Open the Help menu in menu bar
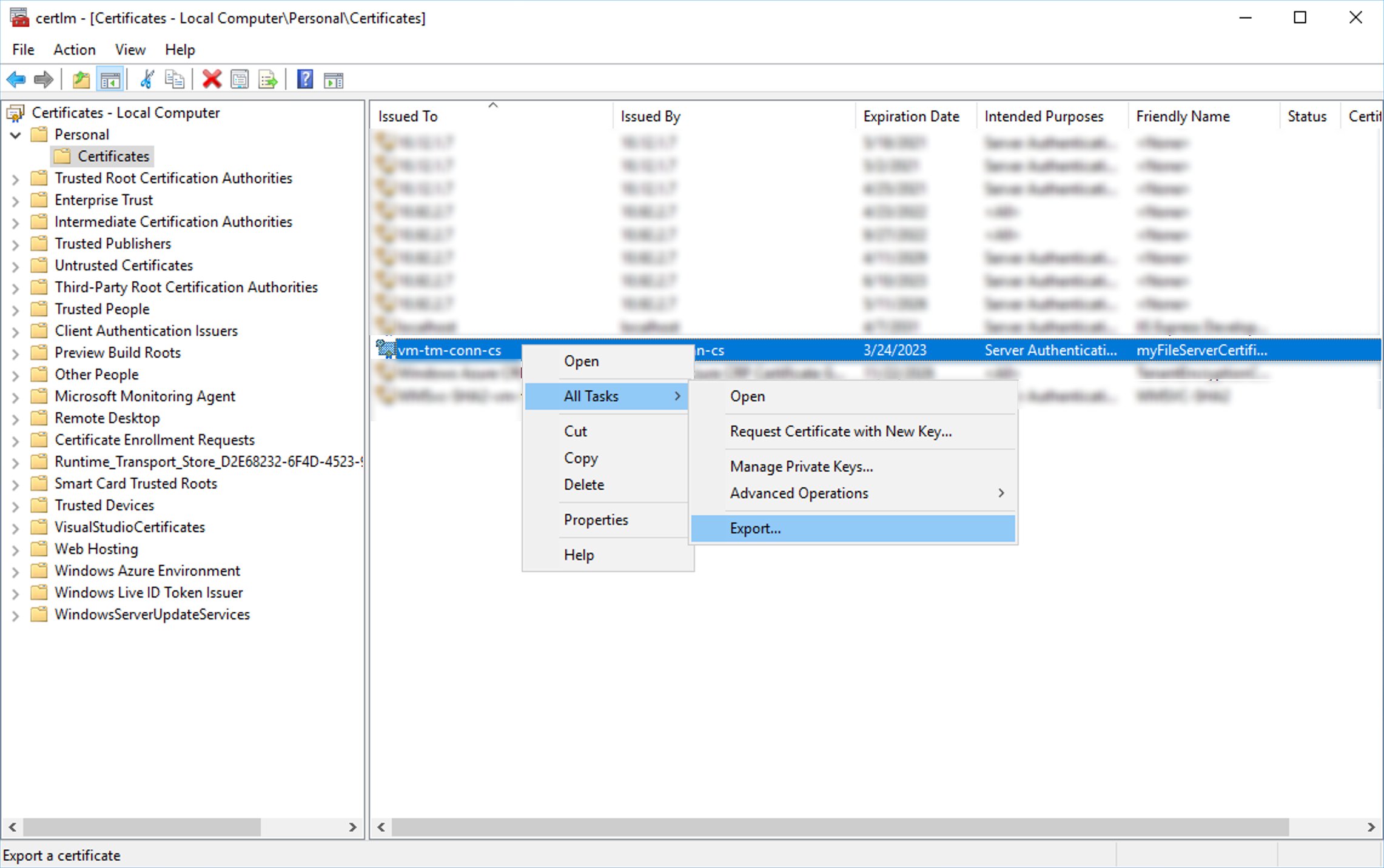The width and height of the screenshot is (1384, 868). pos(180,50)
